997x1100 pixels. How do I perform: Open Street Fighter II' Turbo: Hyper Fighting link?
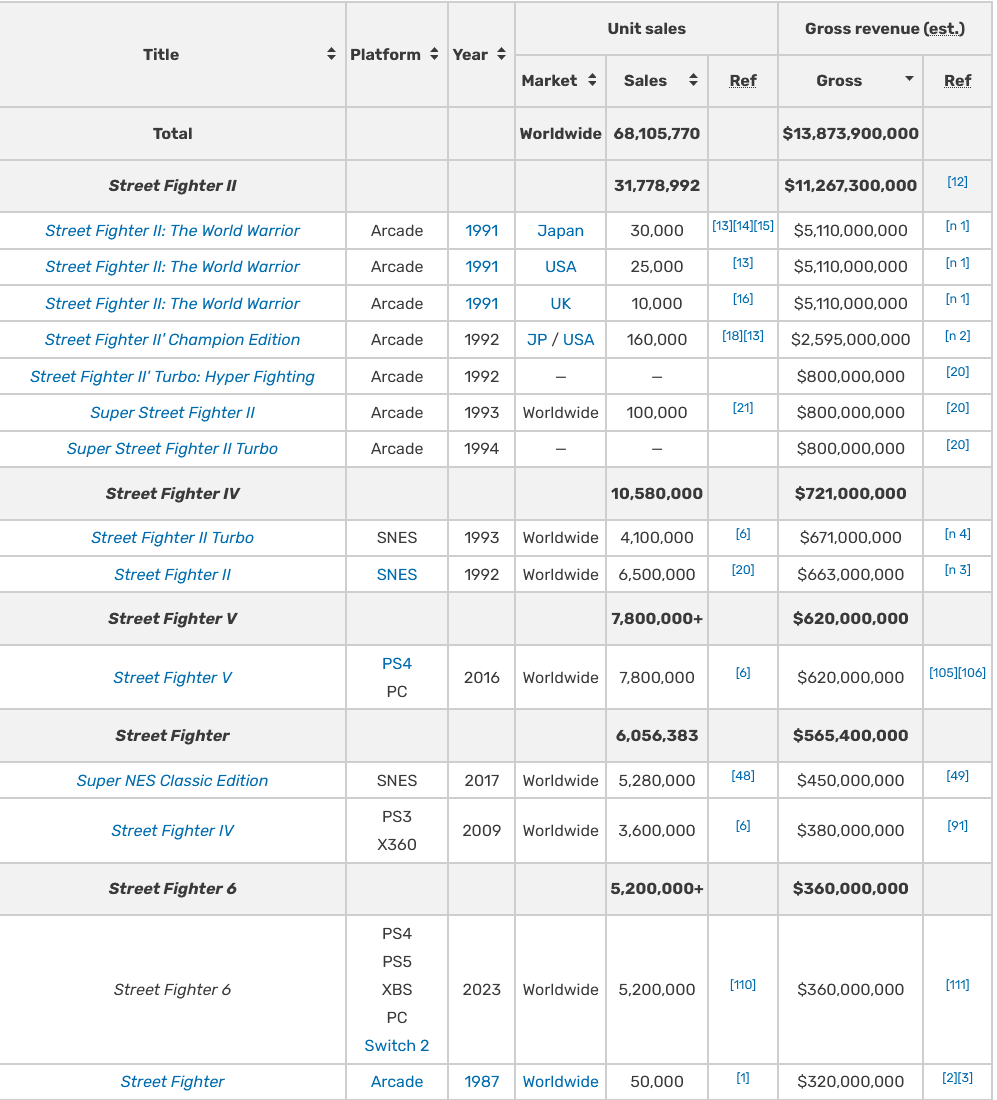point(172,377)
